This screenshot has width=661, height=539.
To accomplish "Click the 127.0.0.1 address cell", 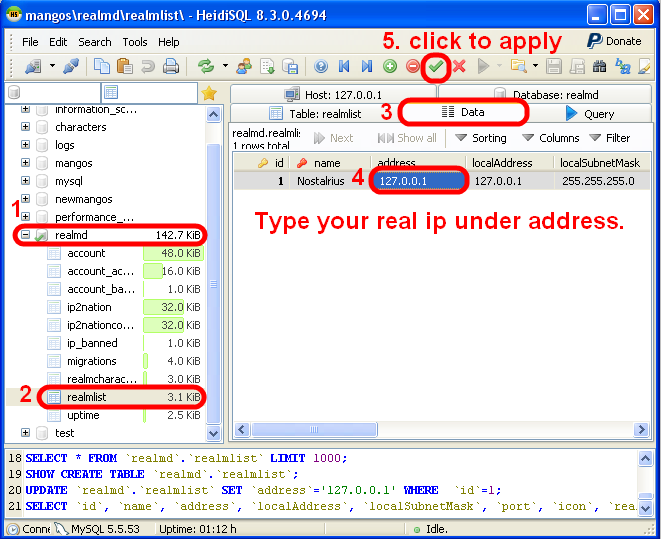I will 417,181.
